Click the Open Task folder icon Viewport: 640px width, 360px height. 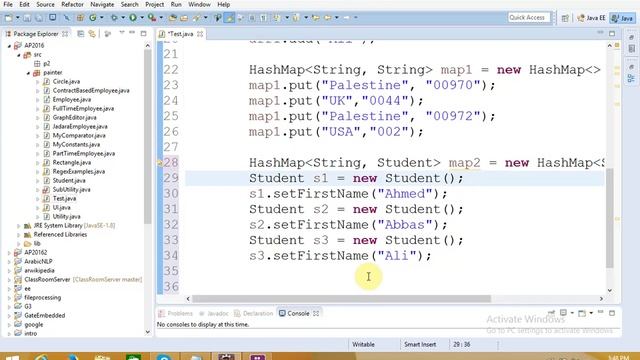184,18
